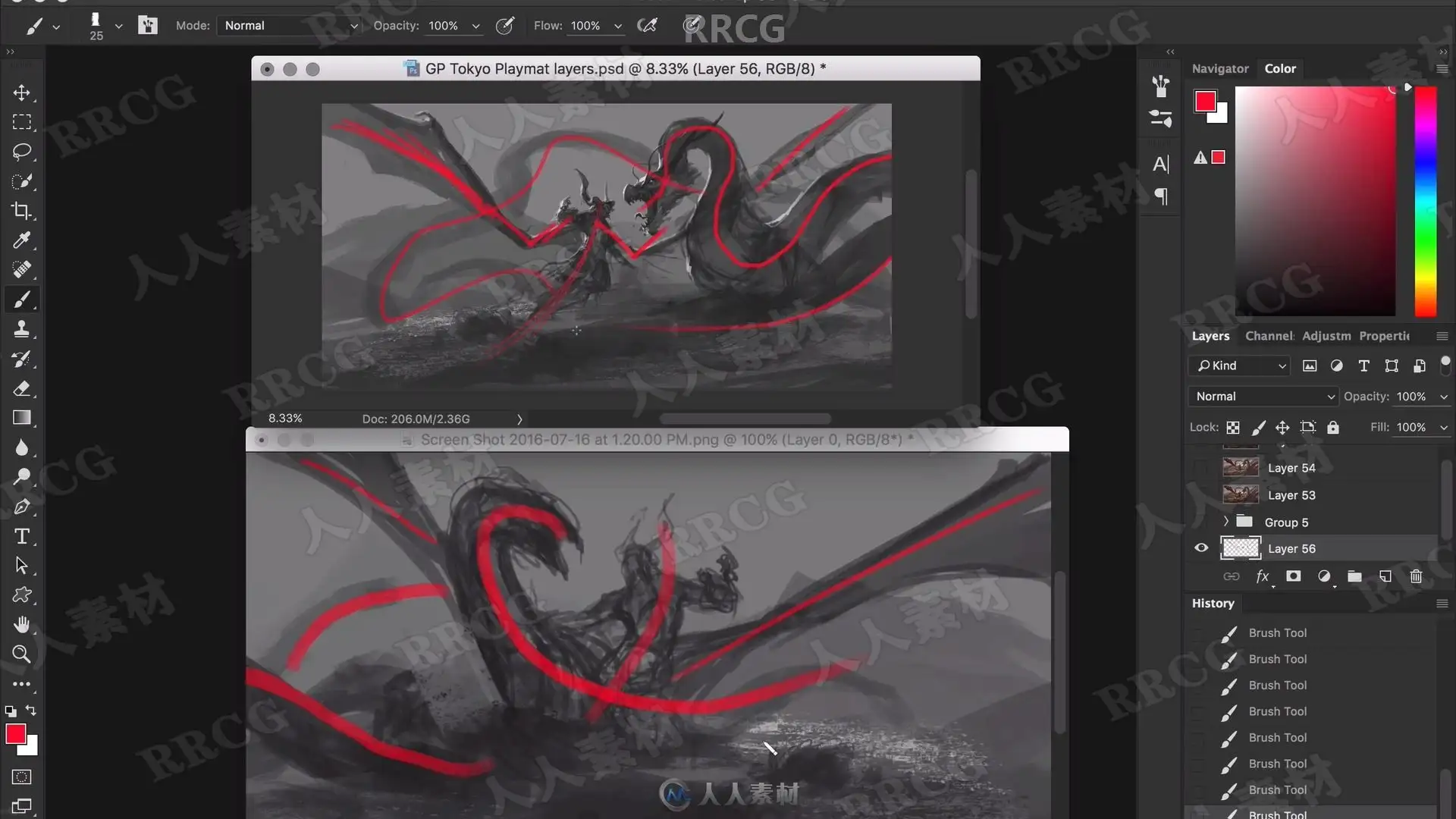1456x819 pixels.
Task: Reset default foreground and background colors
Action: click(11, 711)
